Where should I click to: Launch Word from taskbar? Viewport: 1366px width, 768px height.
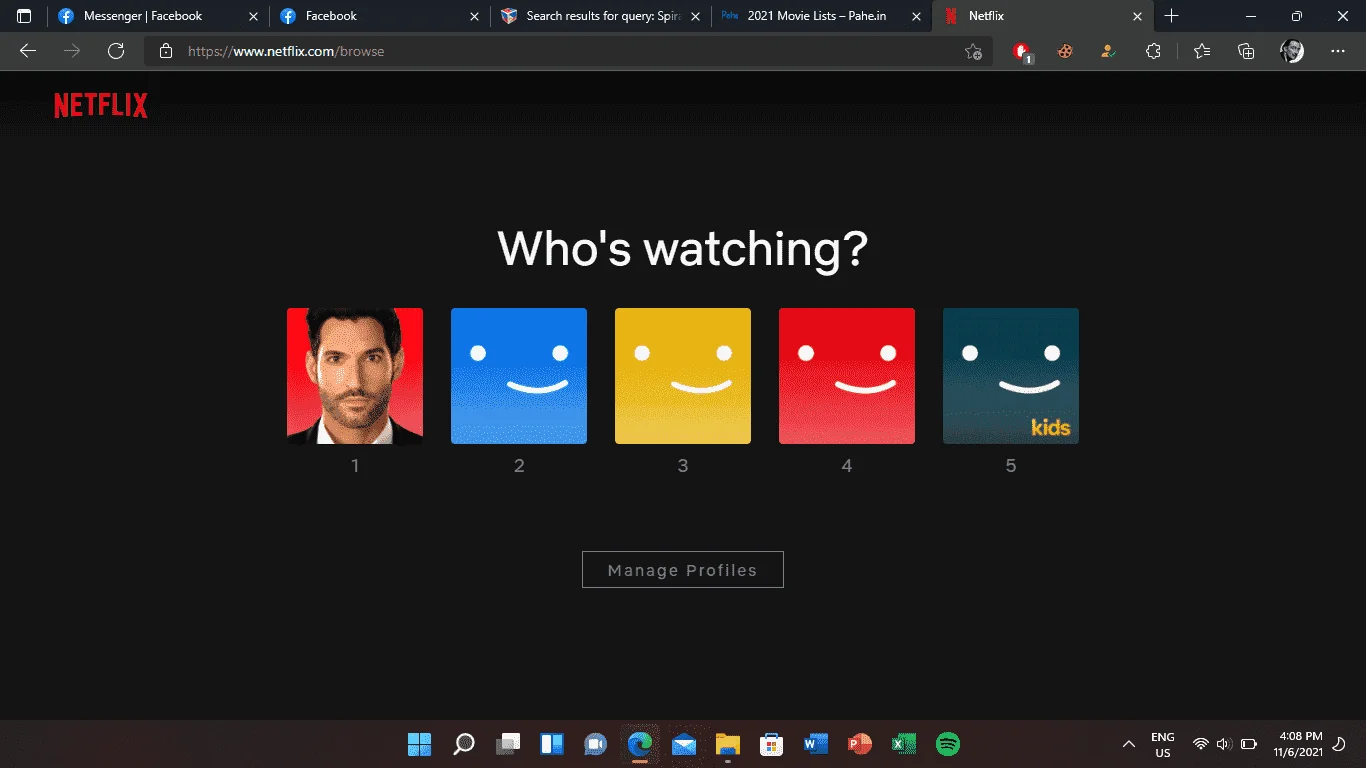(816, 744)
